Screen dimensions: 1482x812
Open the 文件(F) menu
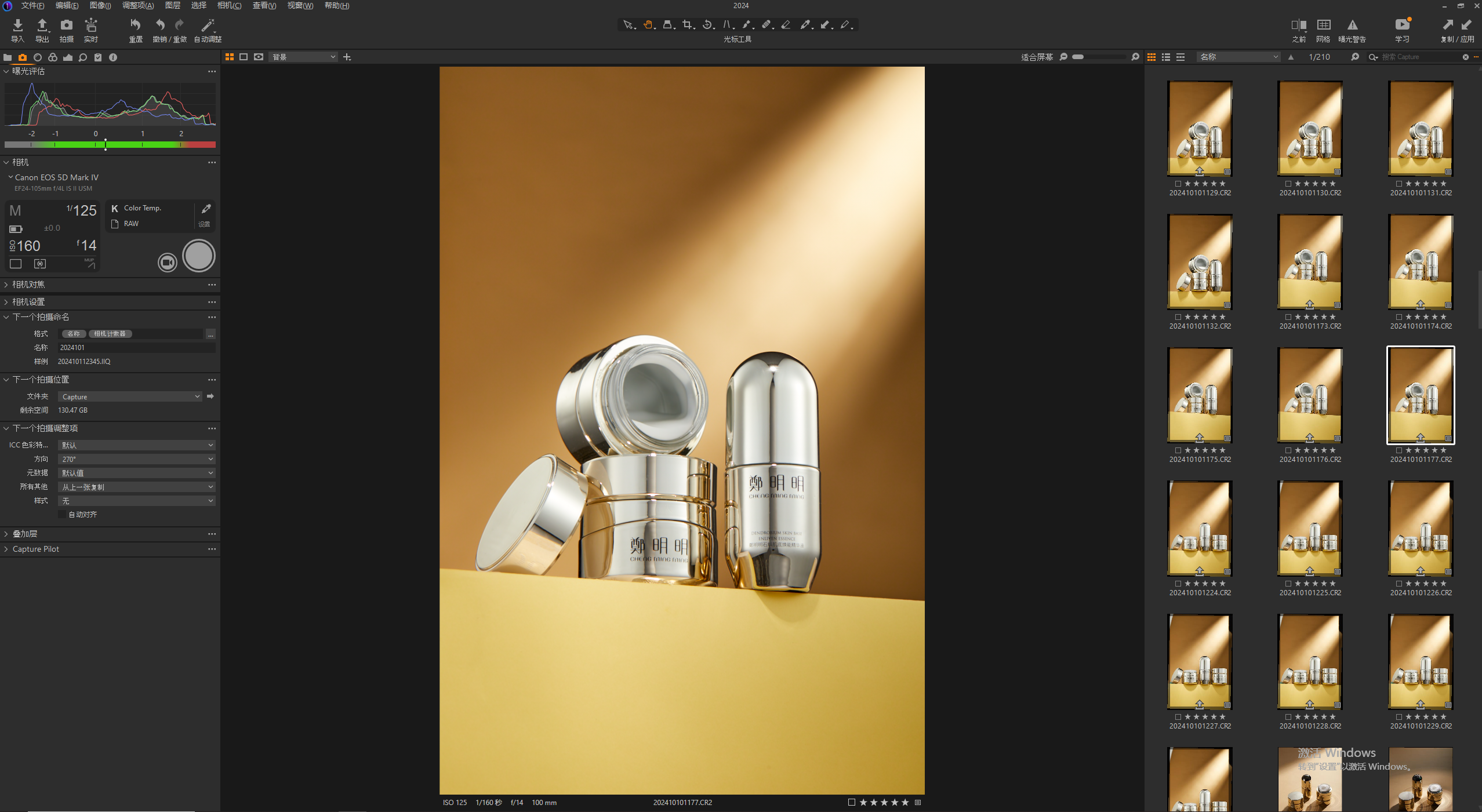click(32, 5)
